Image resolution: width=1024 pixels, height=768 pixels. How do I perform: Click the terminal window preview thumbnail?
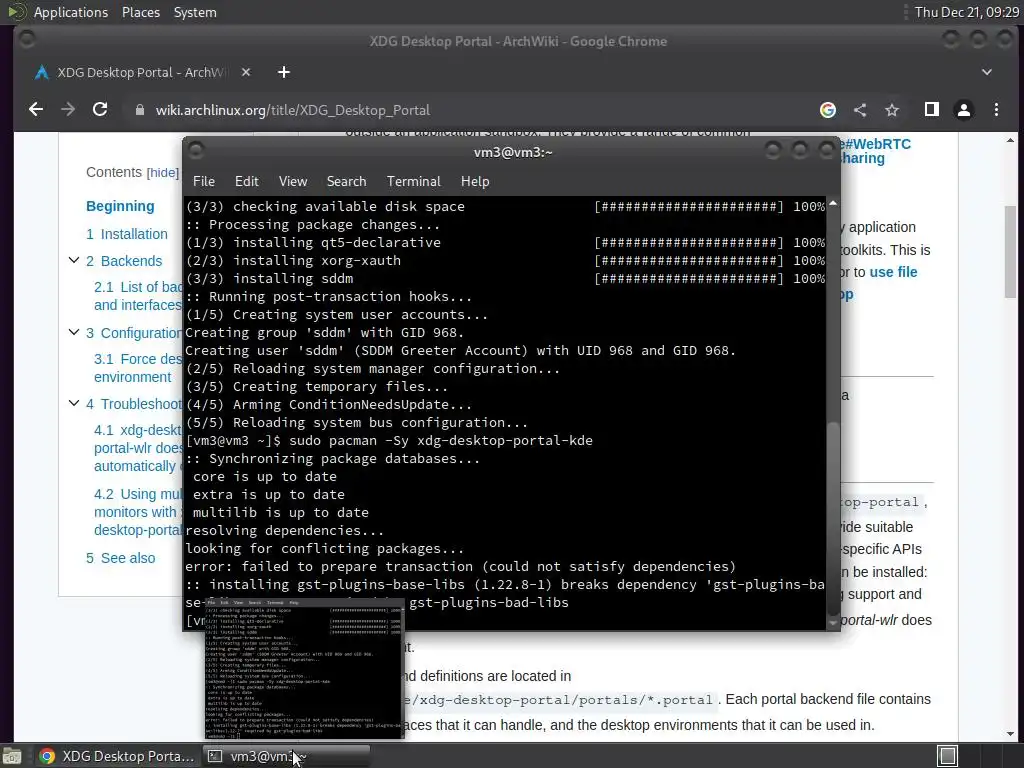(x=304, y=669)
